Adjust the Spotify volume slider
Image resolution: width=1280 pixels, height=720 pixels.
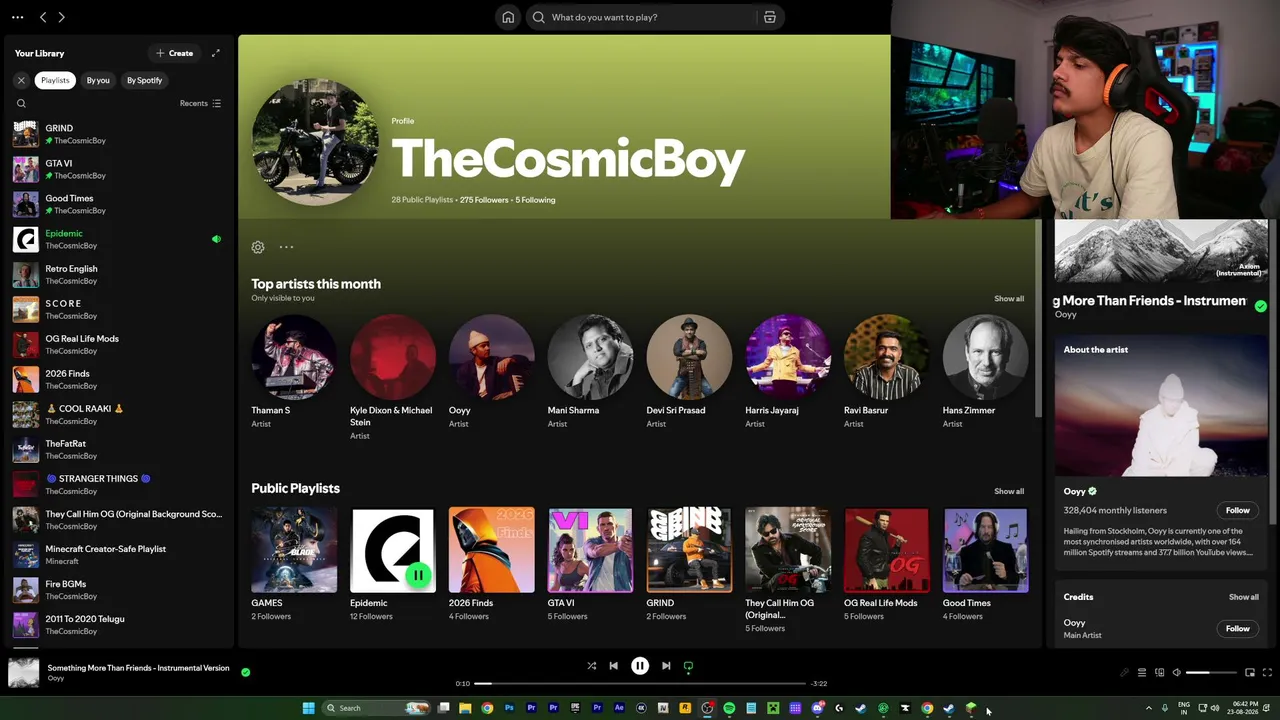pyautogui.click(x=1211, y=672)
